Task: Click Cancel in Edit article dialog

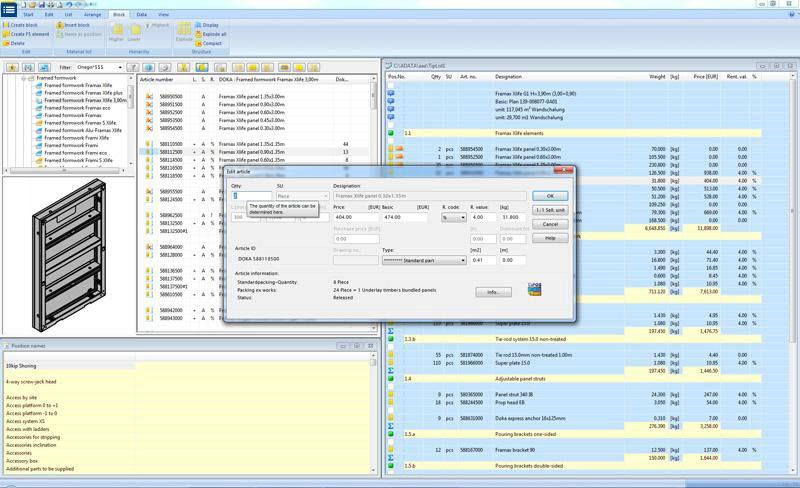Action: click(550, 224)
